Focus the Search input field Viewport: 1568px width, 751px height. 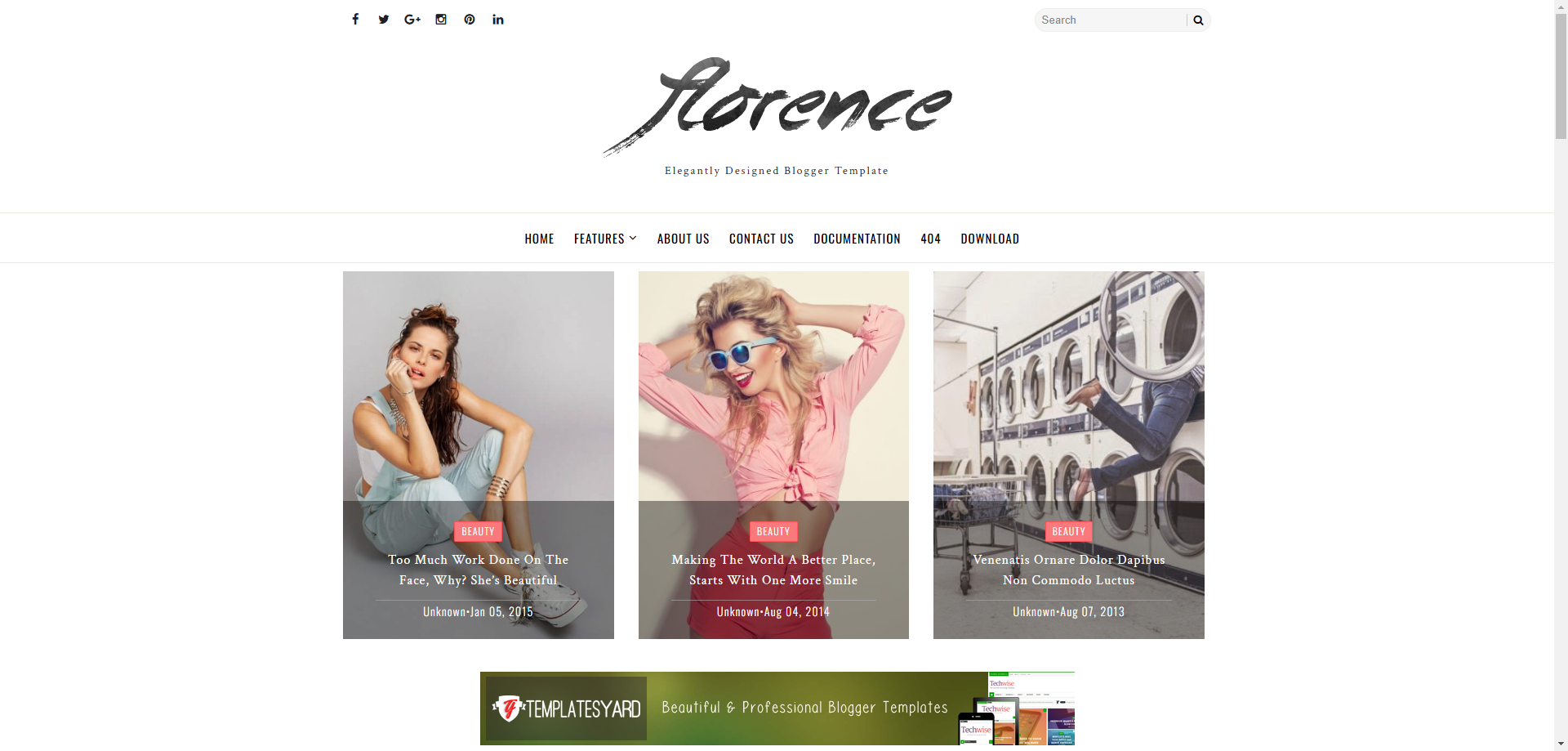coord(1111,20)
